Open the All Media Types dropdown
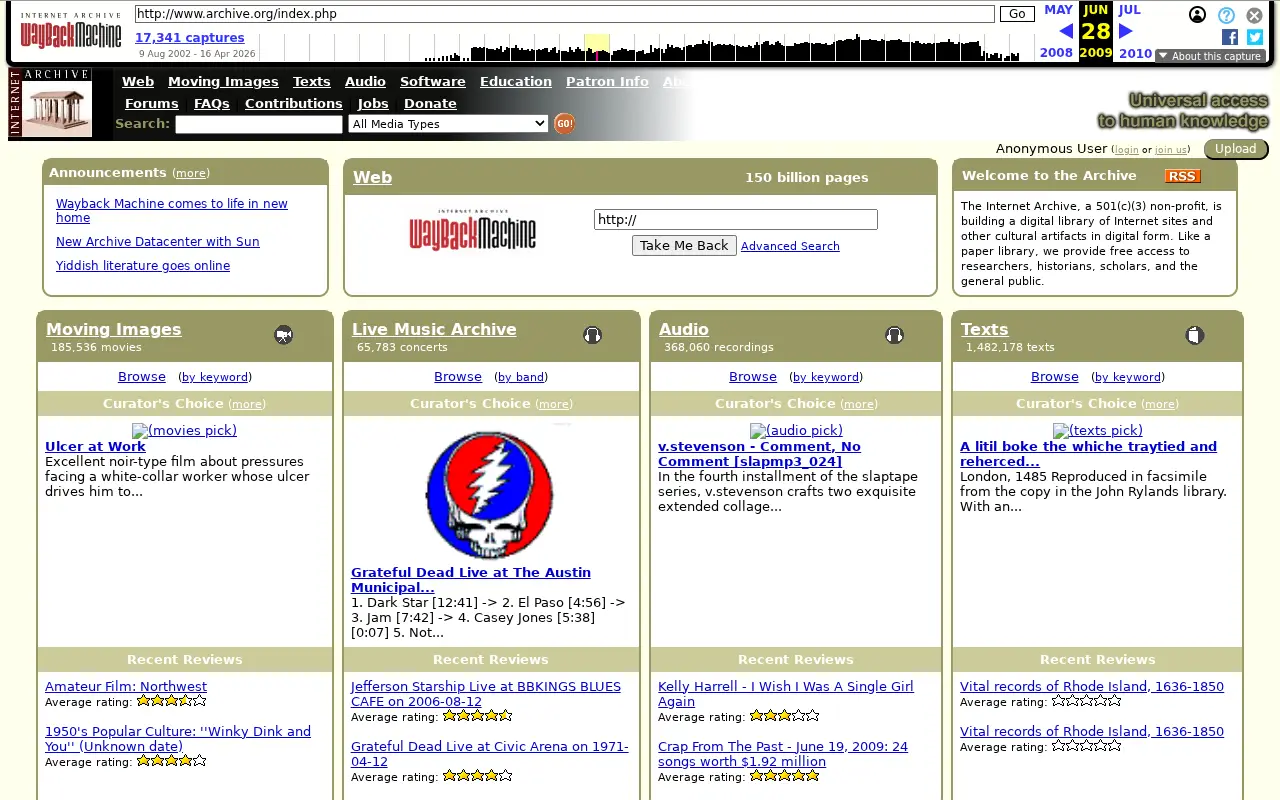The height and width of the screenshot is (800, 1280). point(448,124)
